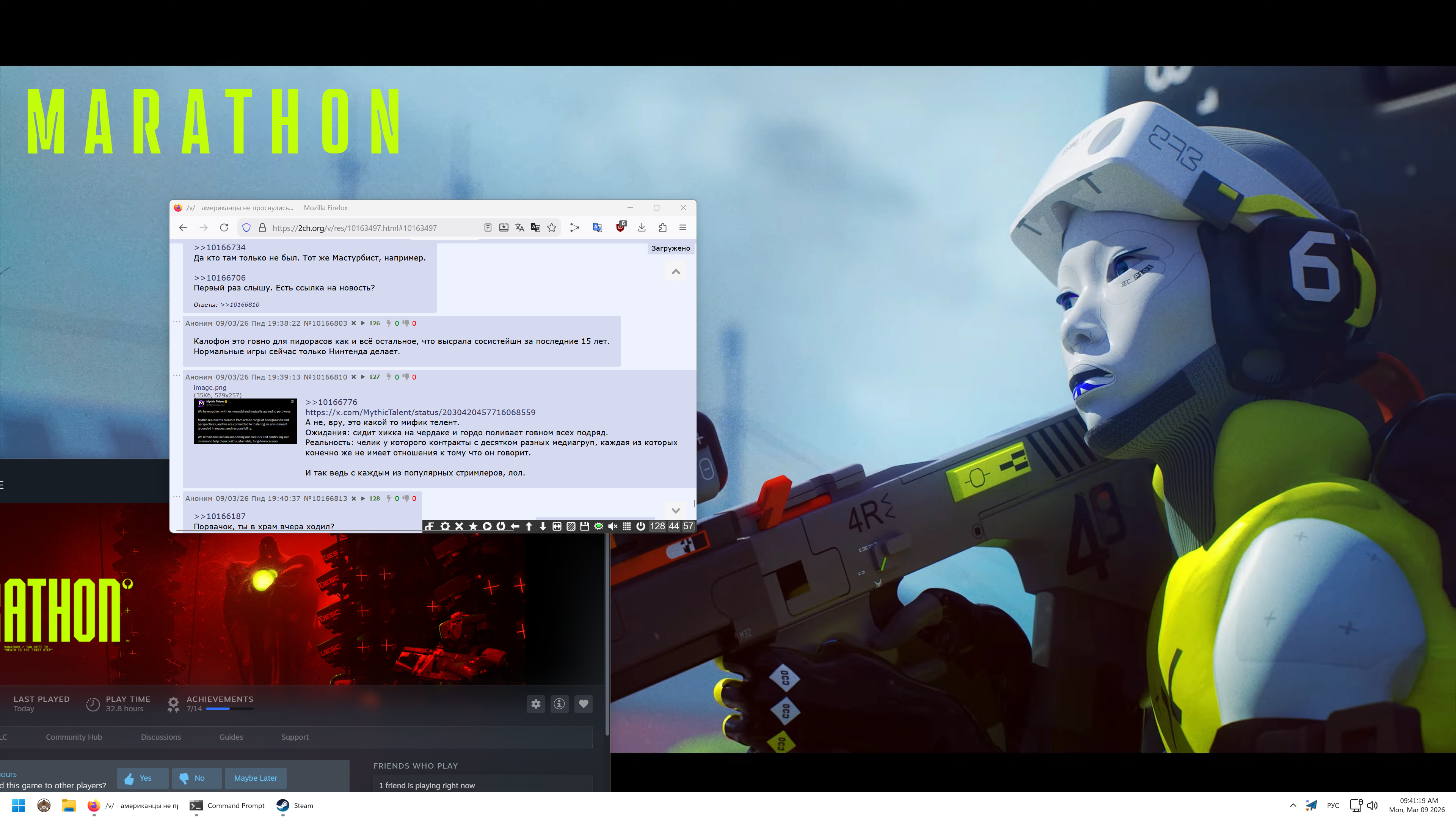
Task: Expand the system tray hidden icons arrow
Action: [1293, 805]
